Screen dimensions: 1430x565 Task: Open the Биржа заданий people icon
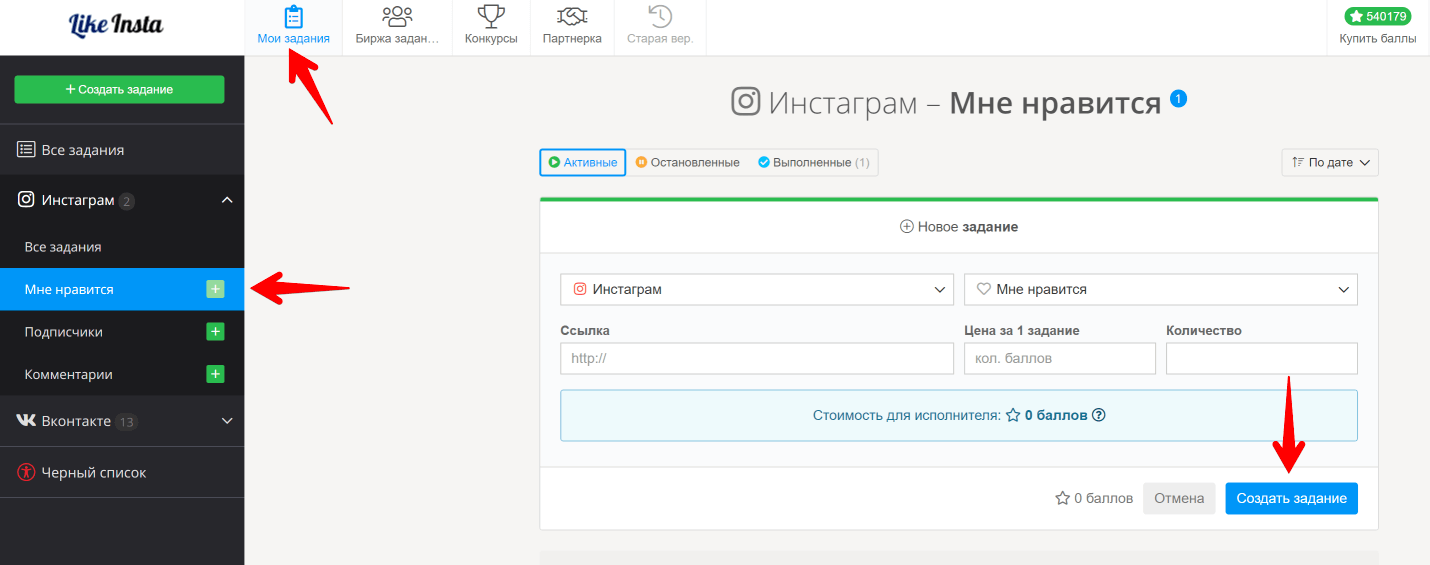coord(397,17)
